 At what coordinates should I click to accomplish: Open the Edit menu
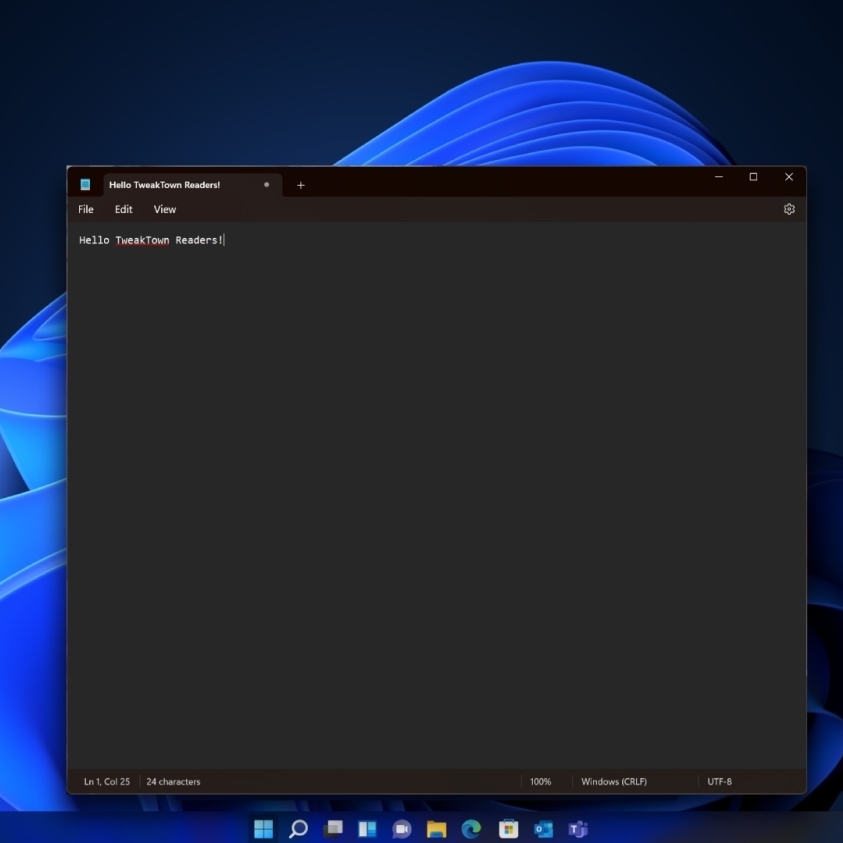tap(123, 209)
